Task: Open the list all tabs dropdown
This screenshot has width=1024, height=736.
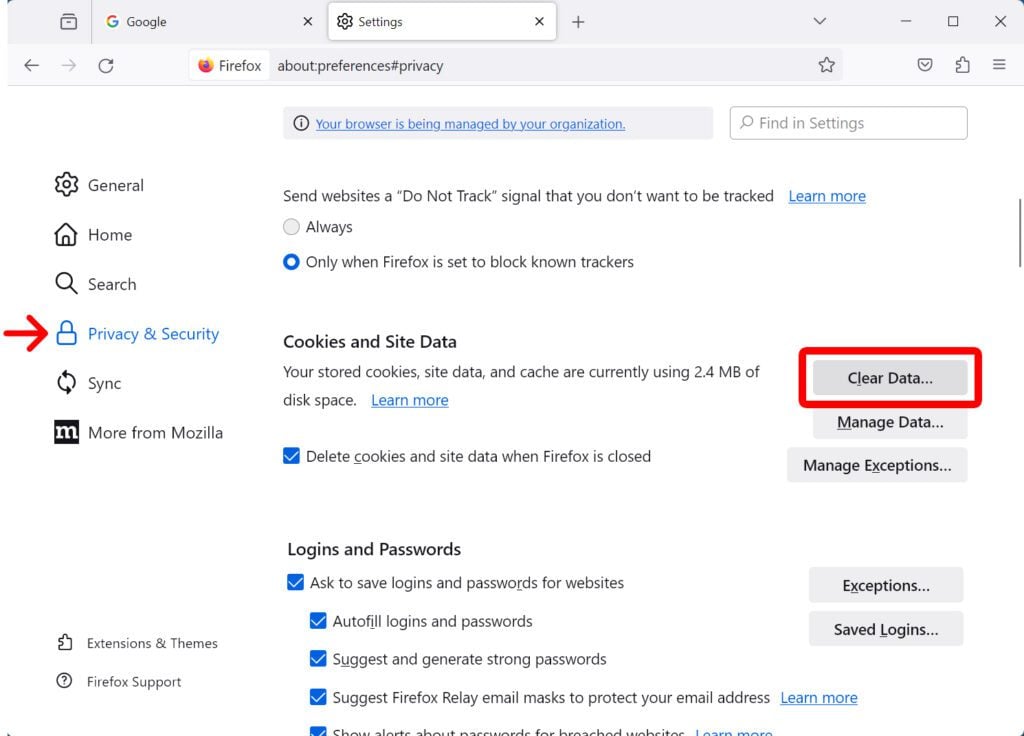Action: coord(819,20)
